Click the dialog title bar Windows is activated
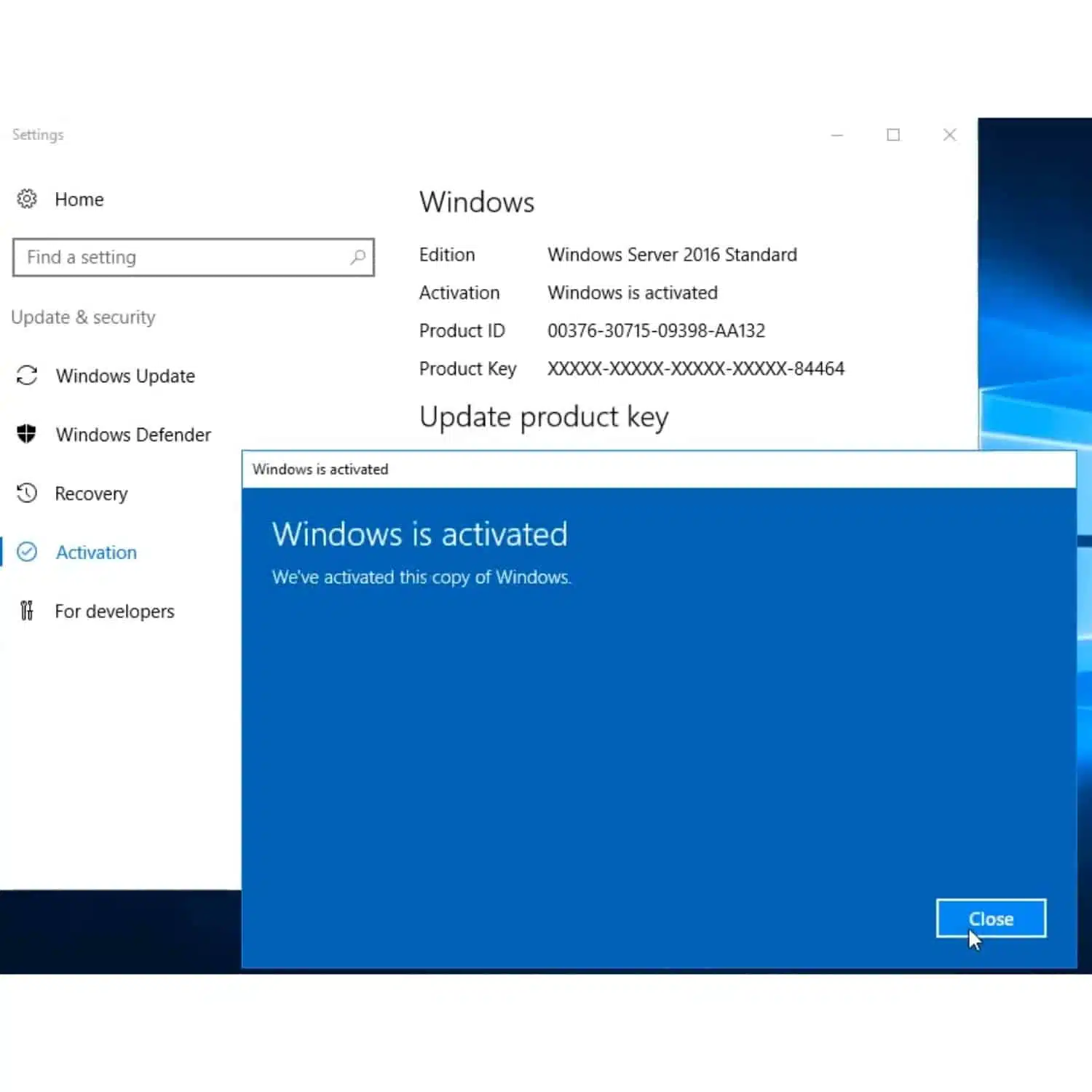This screenshot has height=1092, width=1092. point(659,469)
